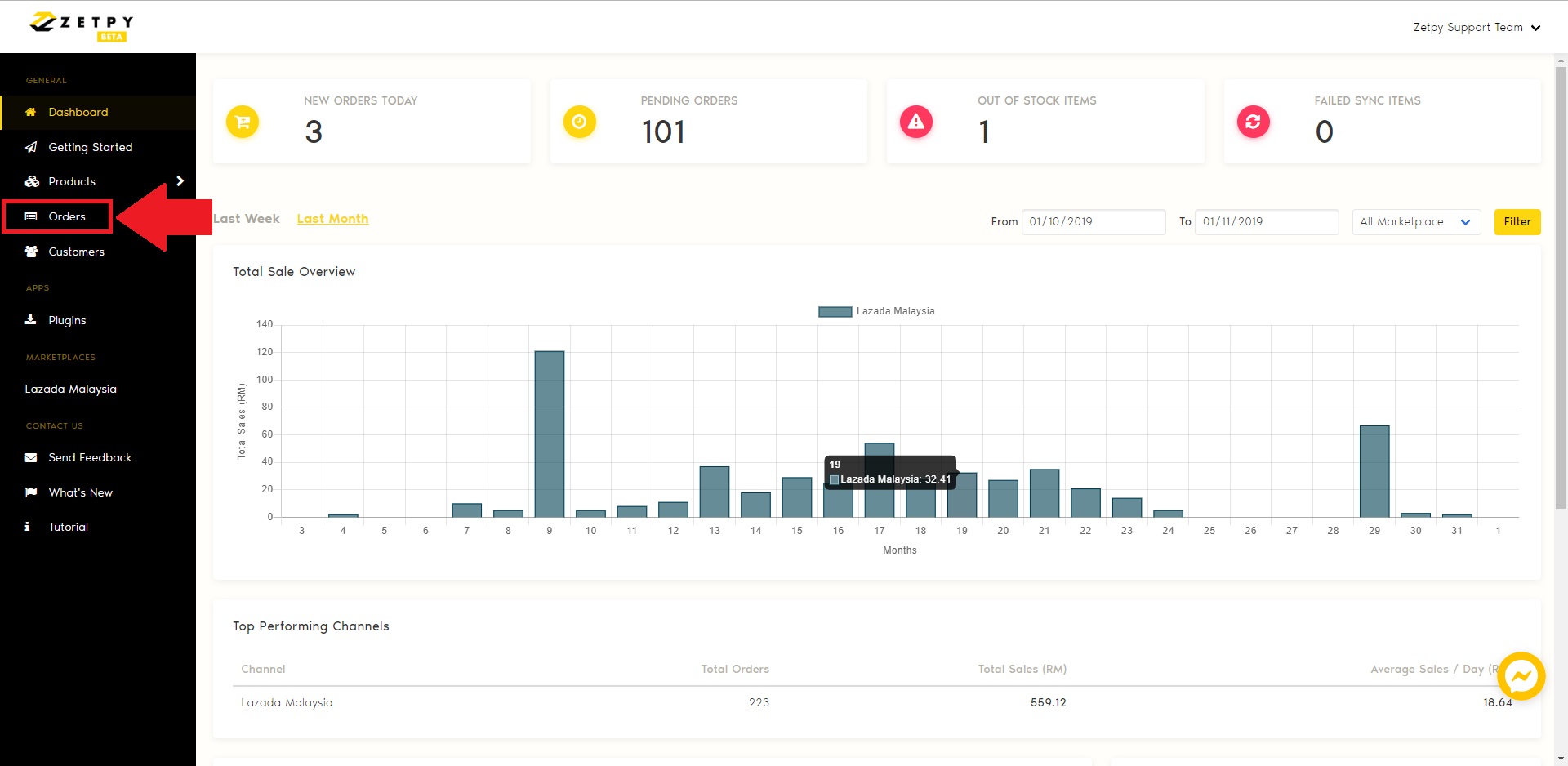The height and width of the screenshot is (766, 1568).
Task: Click the Failed Sync refresh icon
Action: 1254,122
